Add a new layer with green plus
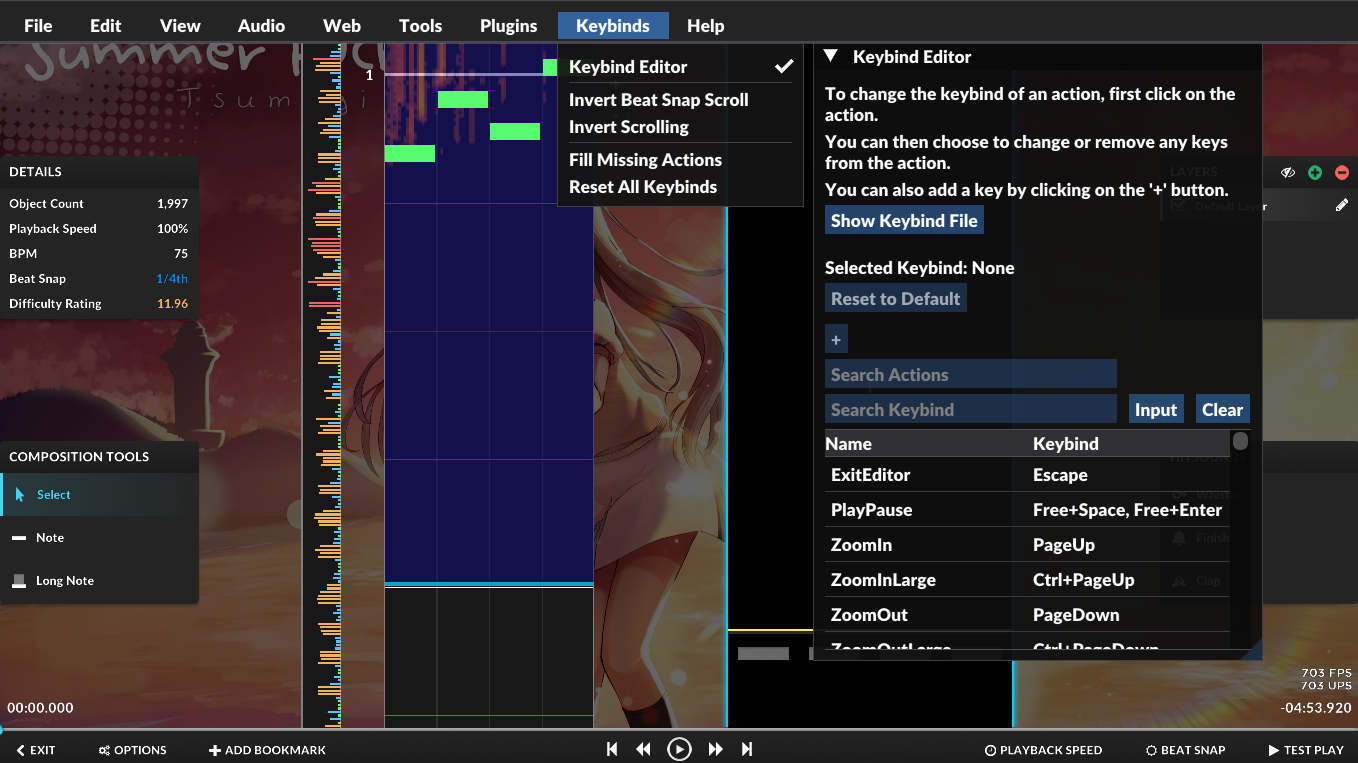 pos(1315,173)
